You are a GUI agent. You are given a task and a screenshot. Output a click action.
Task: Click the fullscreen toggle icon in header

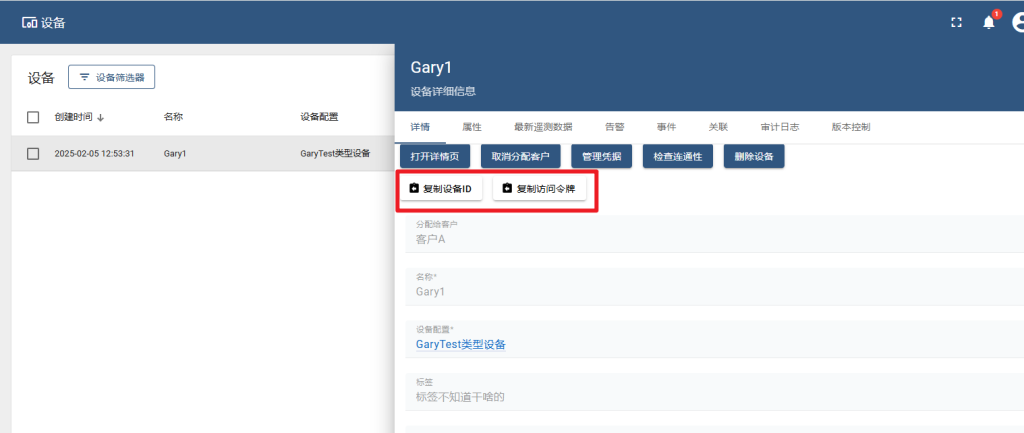957,23
